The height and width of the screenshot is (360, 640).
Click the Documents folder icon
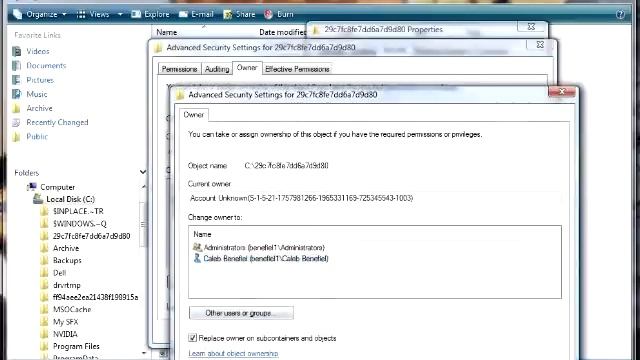click(x=17, y=66)
